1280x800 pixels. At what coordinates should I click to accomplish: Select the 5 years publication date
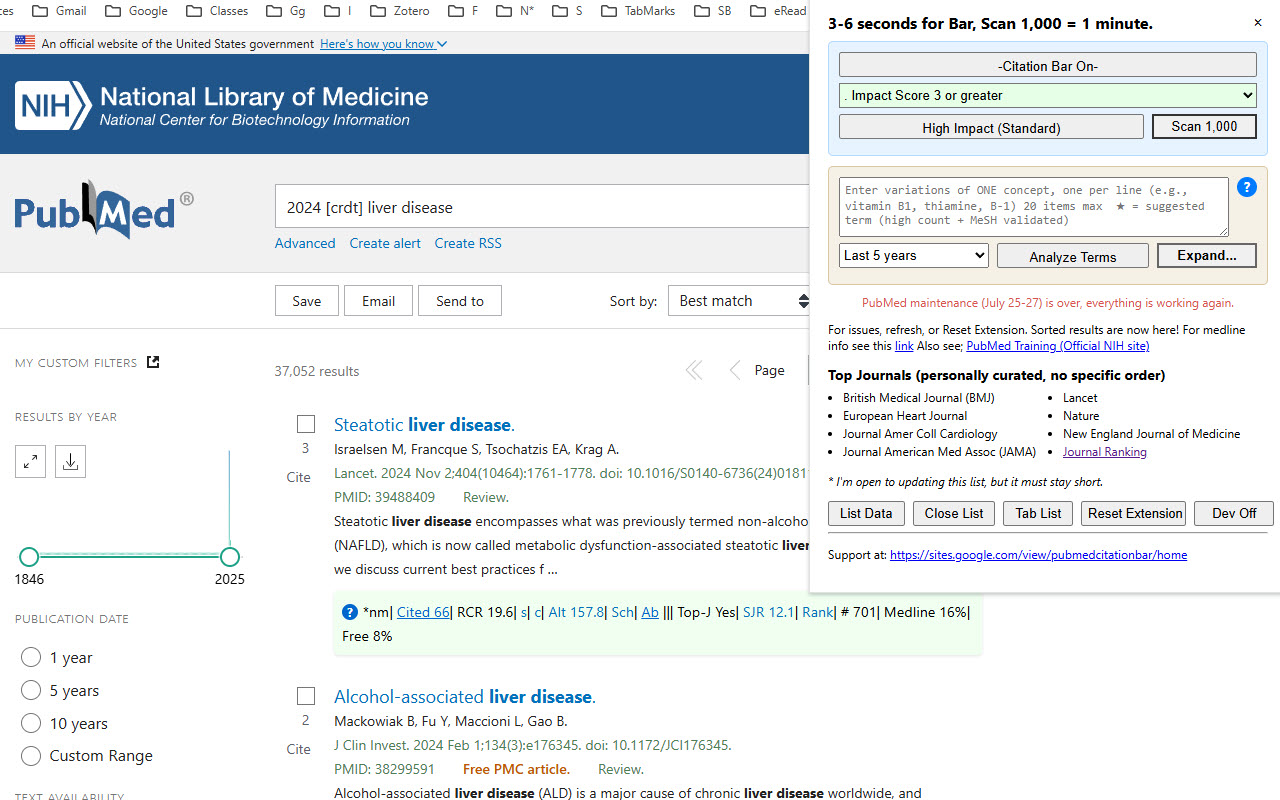coord(31,690)
